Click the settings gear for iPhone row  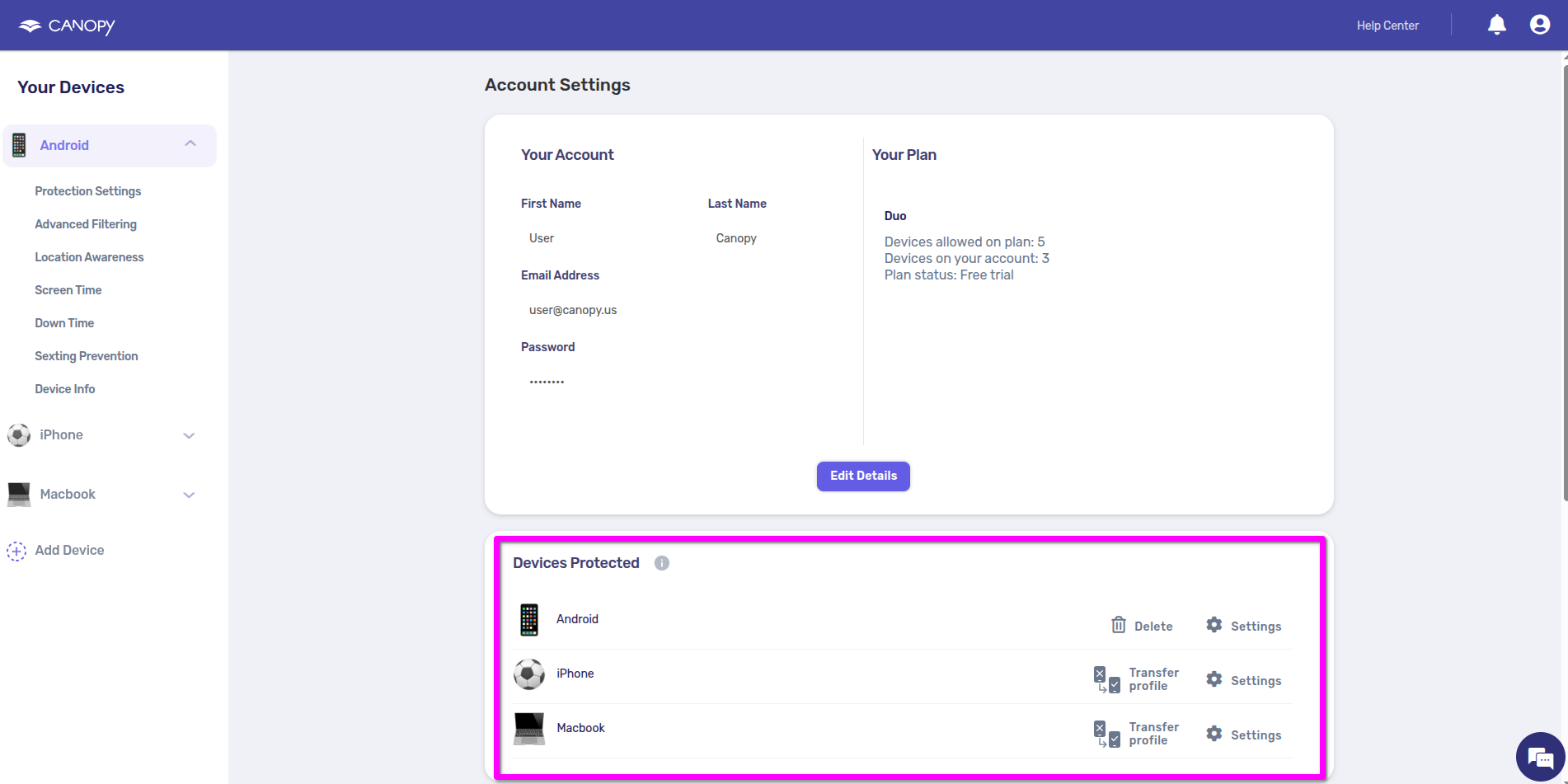(x=1214, y=679)
